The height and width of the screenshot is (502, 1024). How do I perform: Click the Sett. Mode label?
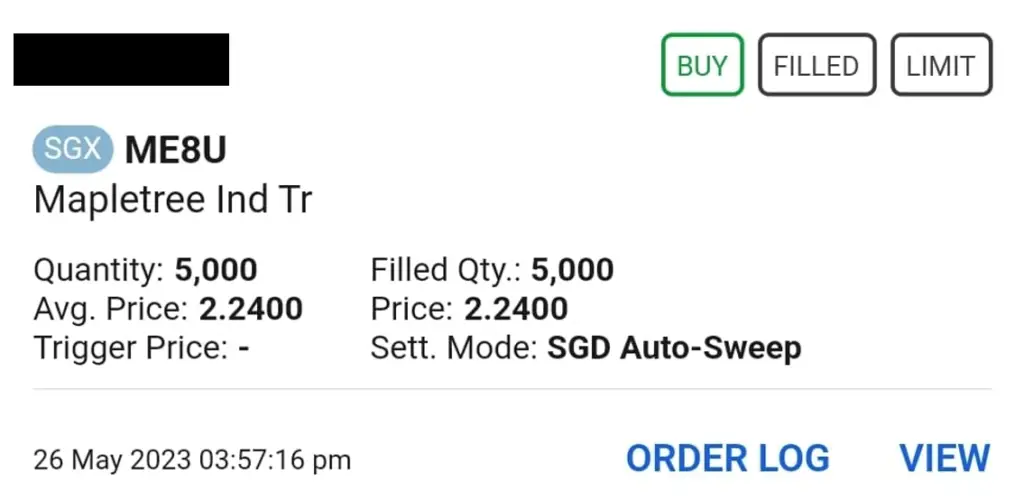(455, 348)
